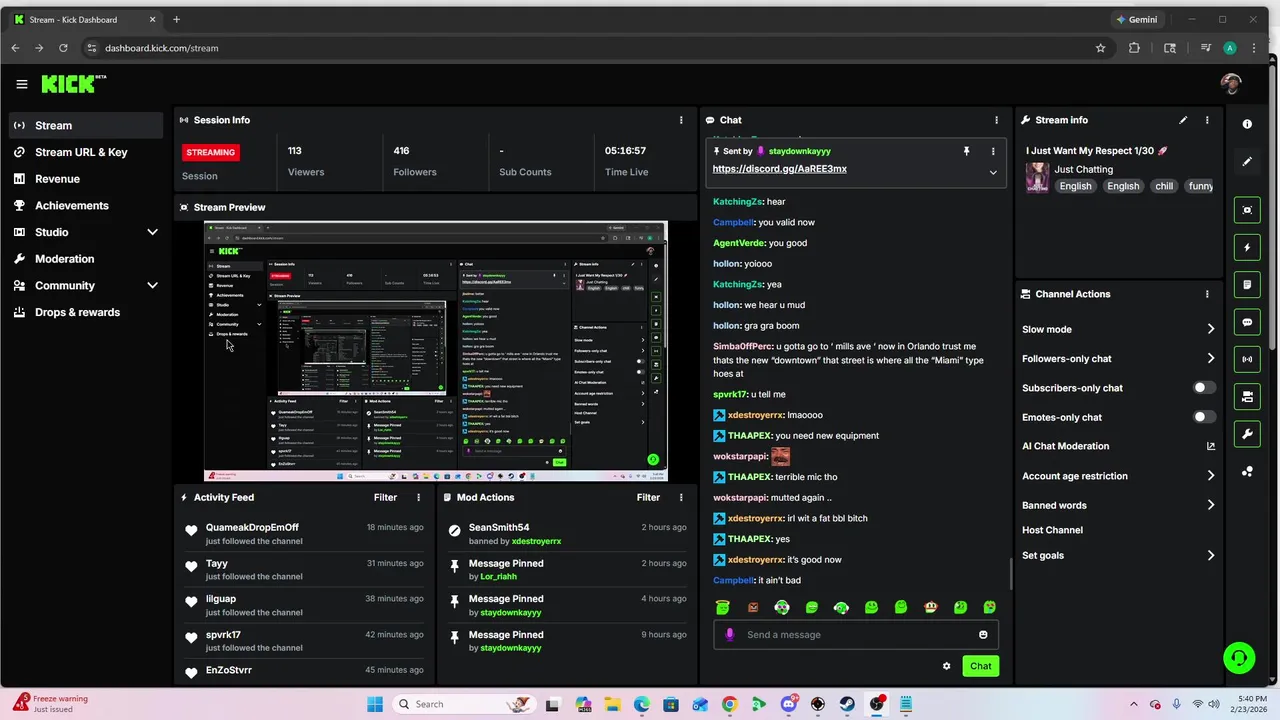Open Followers-only chat settings arrow
The width and height of the screenshot is (1280, 720).
[x=1210, y=358]
